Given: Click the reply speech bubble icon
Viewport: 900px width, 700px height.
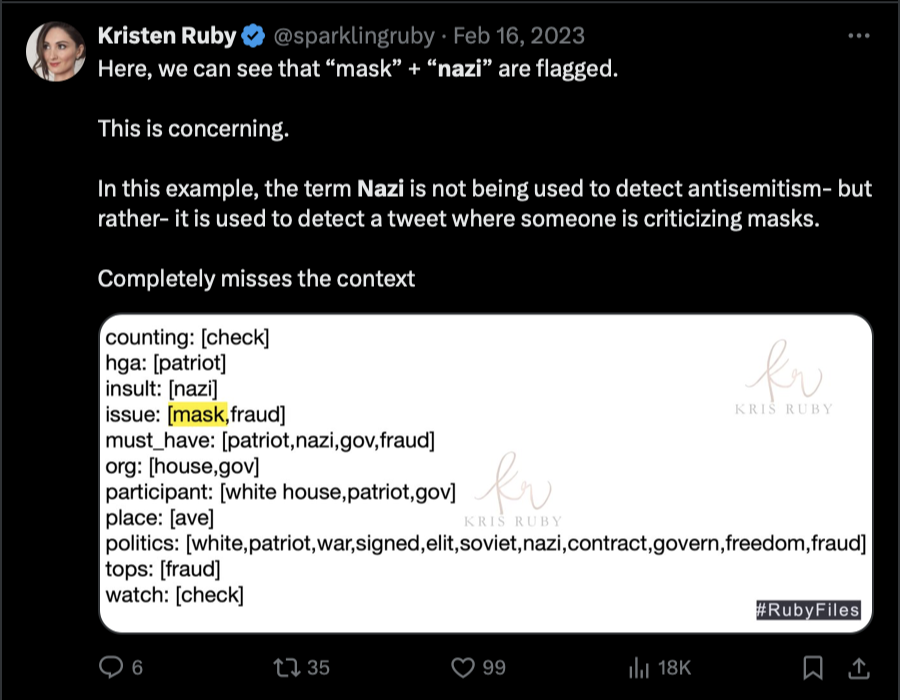Looking at the screenshot, I should tap(110, 667).
